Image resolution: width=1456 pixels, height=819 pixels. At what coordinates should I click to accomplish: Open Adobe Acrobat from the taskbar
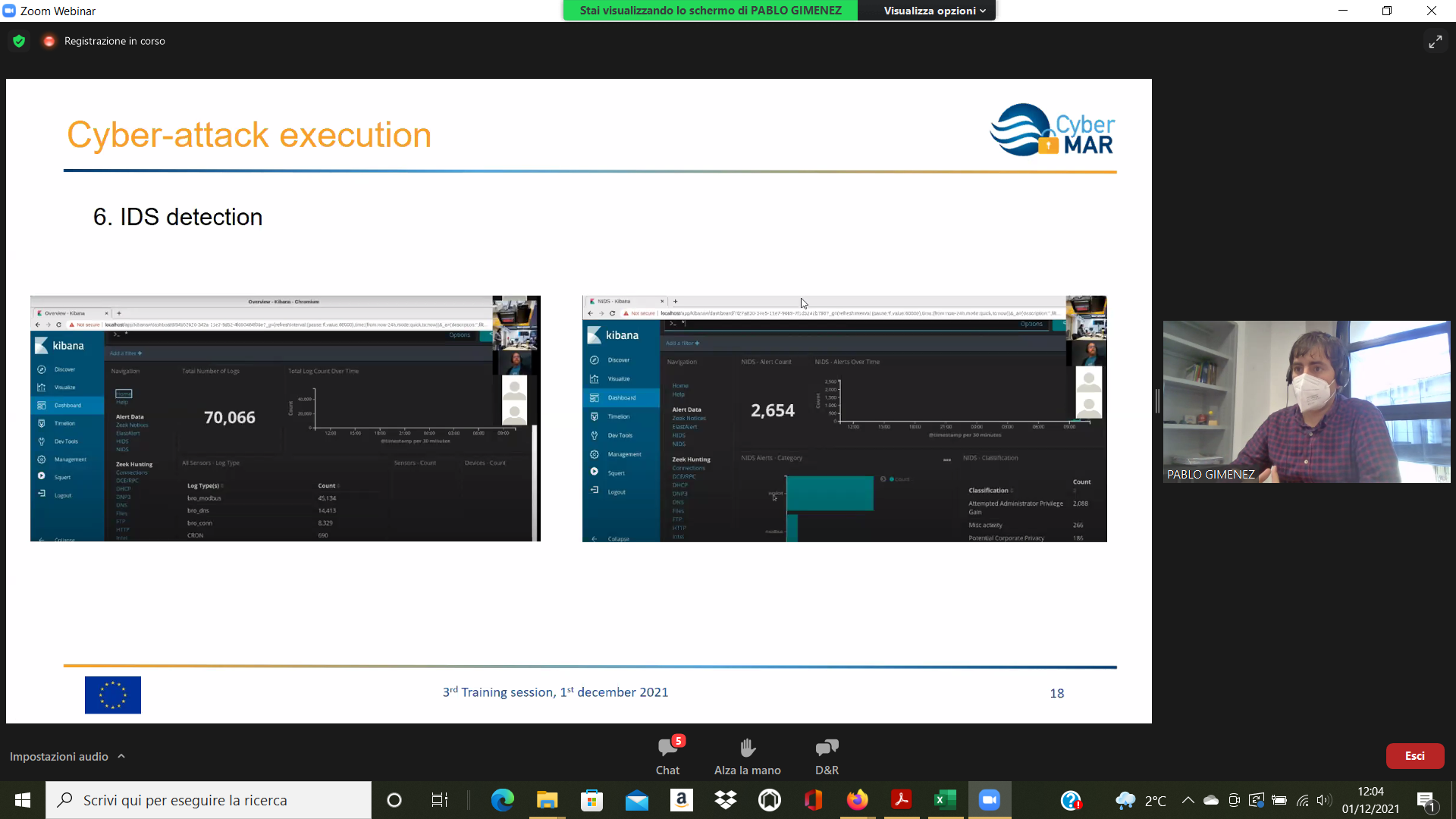click(901, 800)
